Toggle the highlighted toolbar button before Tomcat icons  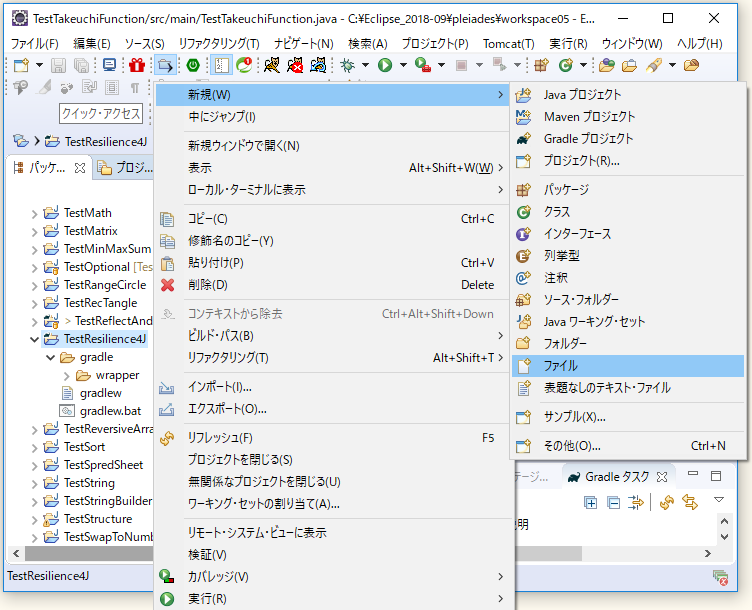coord(222,65)
